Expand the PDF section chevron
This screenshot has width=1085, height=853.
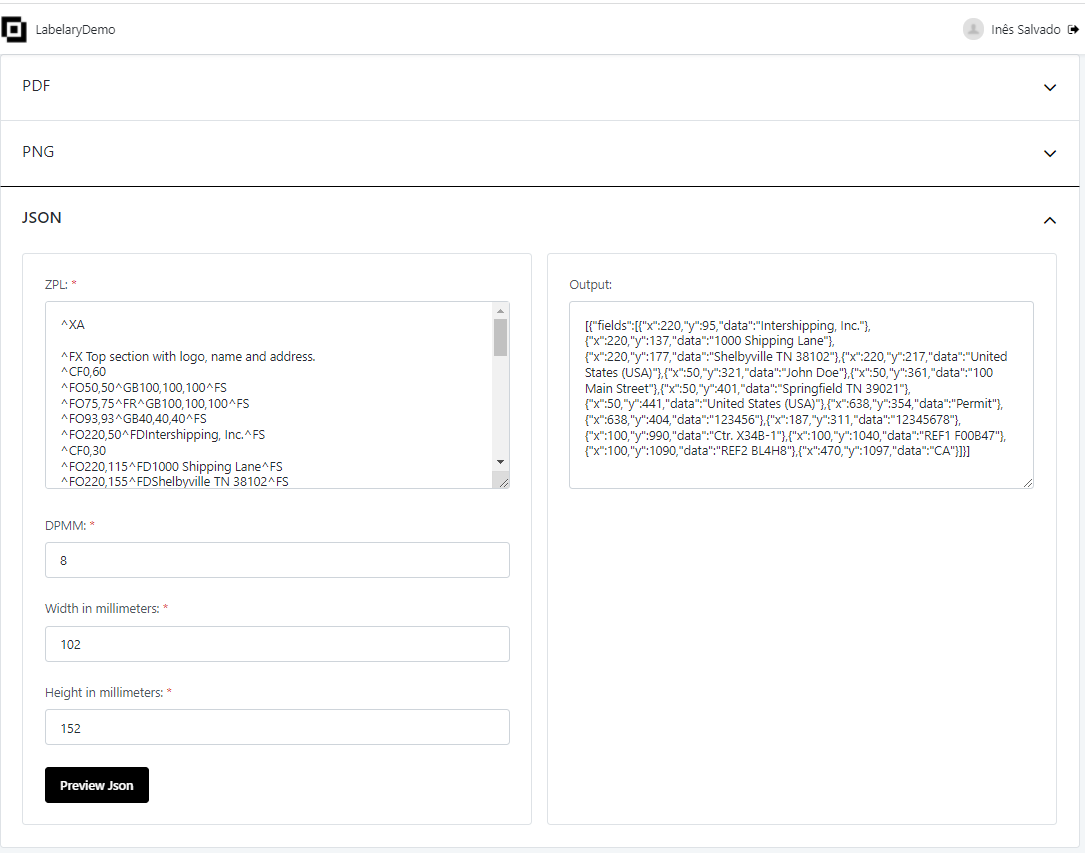pyautogui.click(x=1050, y=88)
